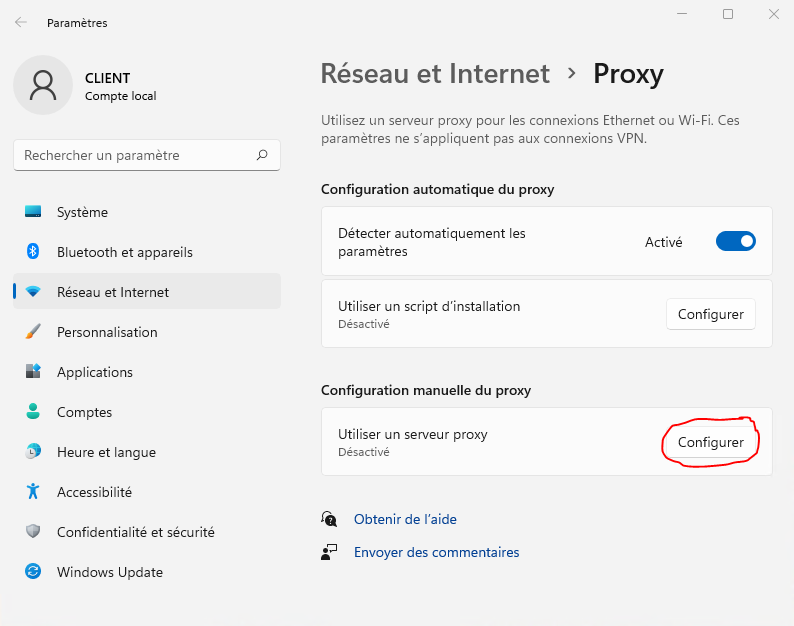This screenshot has height=626, width=794.
Task: Click Désactivé under Utiliser un serveur proxy
Action: click(364, 452)
